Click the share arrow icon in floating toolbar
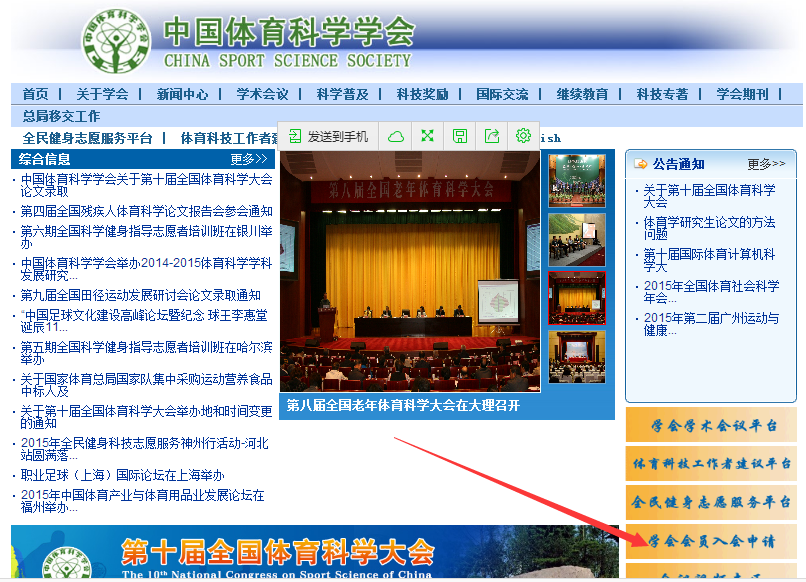This screenshot has width=806, height=582. 492,136
